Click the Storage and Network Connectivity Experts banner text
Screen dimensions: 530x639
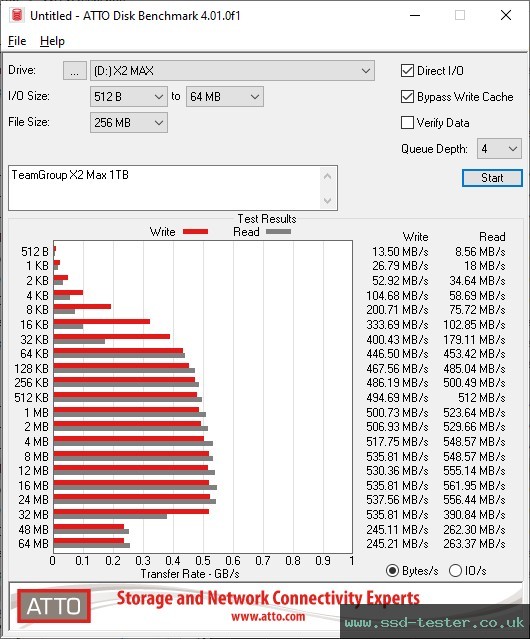pyautogui.click(x=268, y=598)
